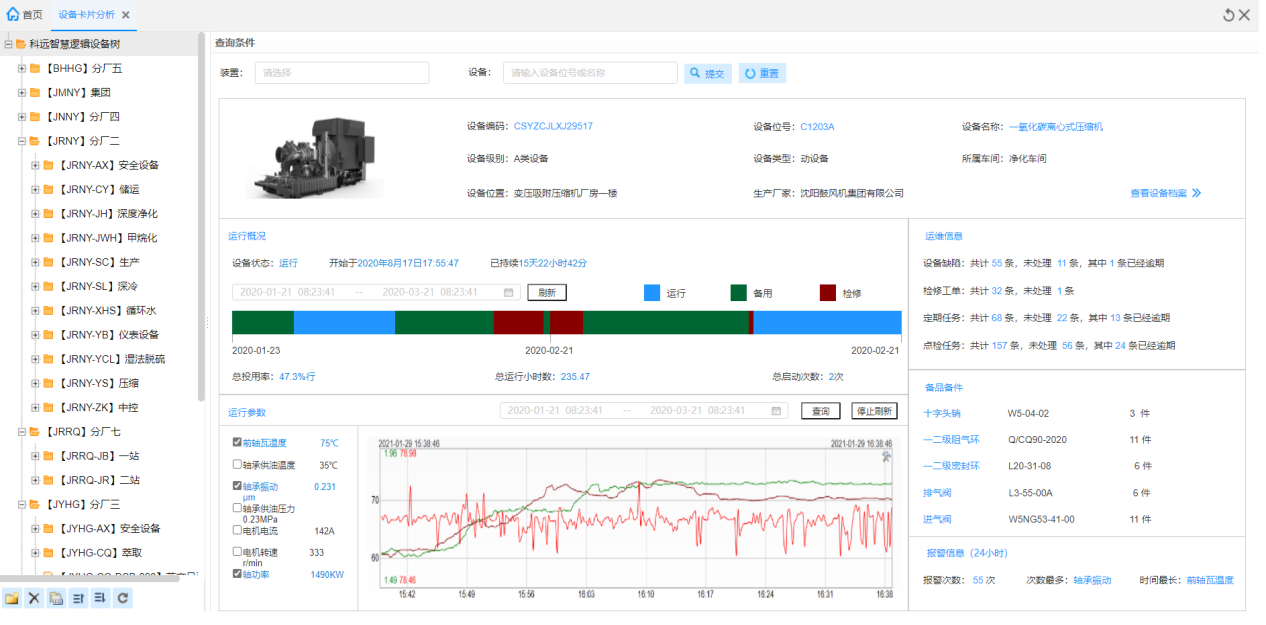Click folder icon of 【JYHG-CQ】萃取

tap(48, 553)
